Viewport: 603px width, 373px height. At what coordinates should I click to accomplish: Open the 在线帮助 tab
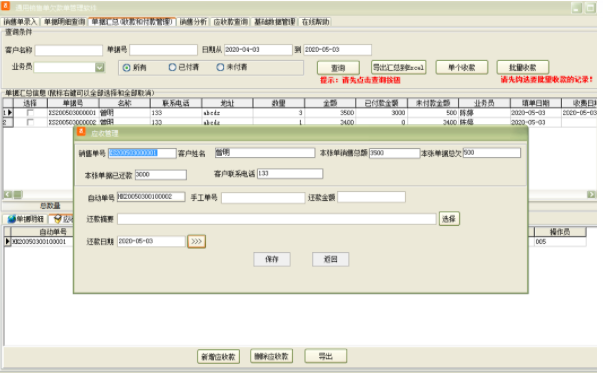pos(315,22)
